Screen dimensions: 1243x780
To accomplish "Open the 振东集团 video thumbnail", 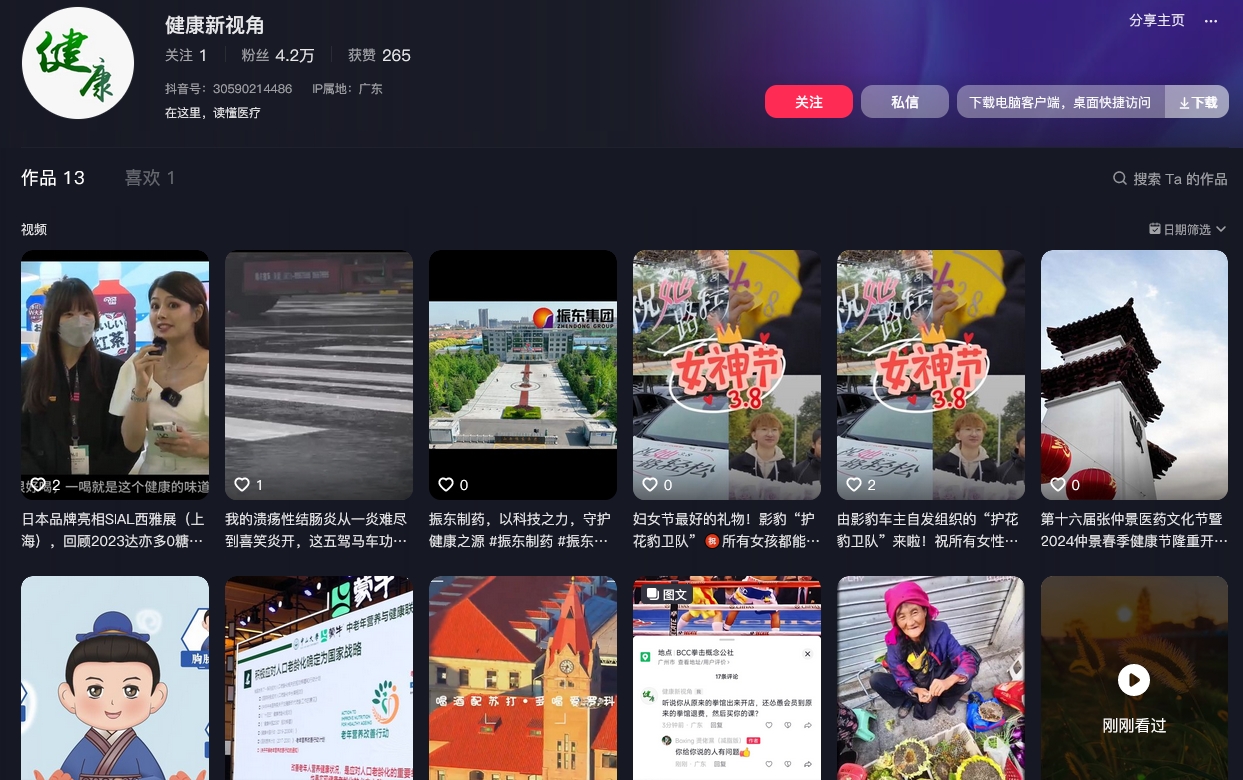I will click(523, 375).
